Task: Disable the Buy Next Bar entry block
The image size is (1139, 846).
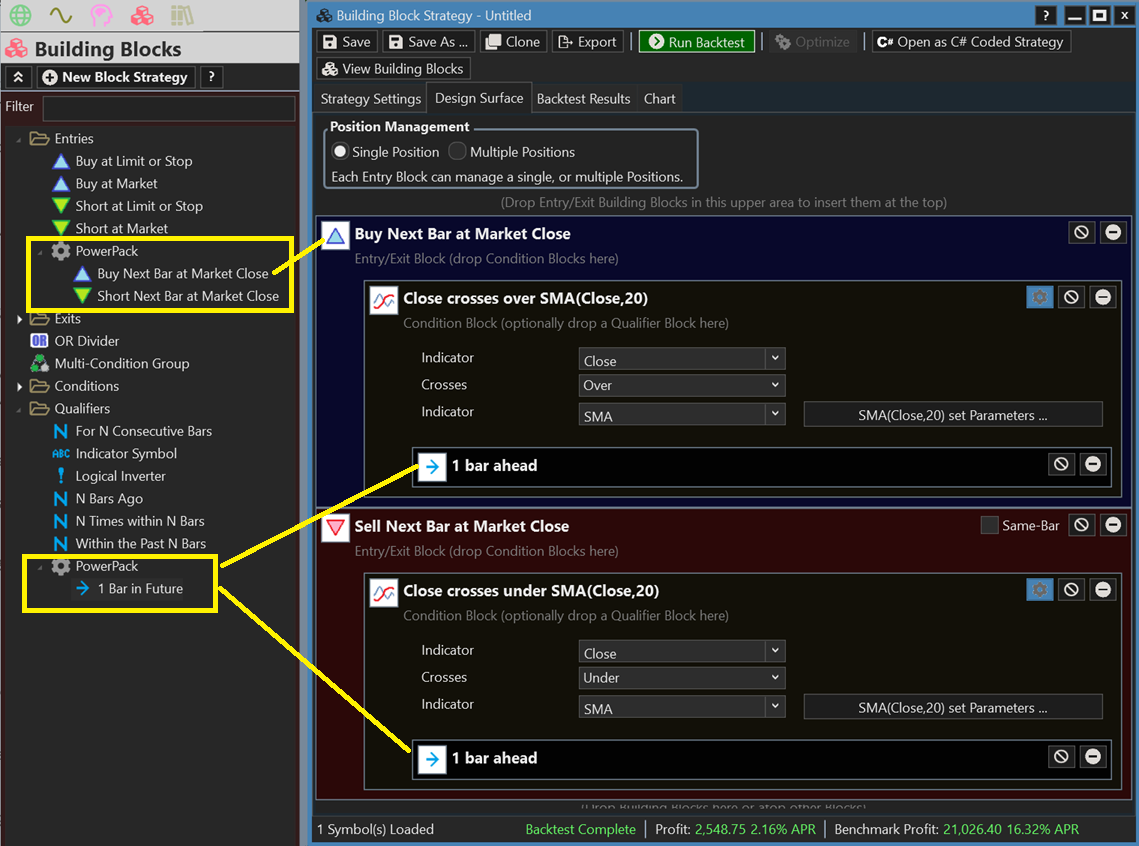Action: (1081, 232)
